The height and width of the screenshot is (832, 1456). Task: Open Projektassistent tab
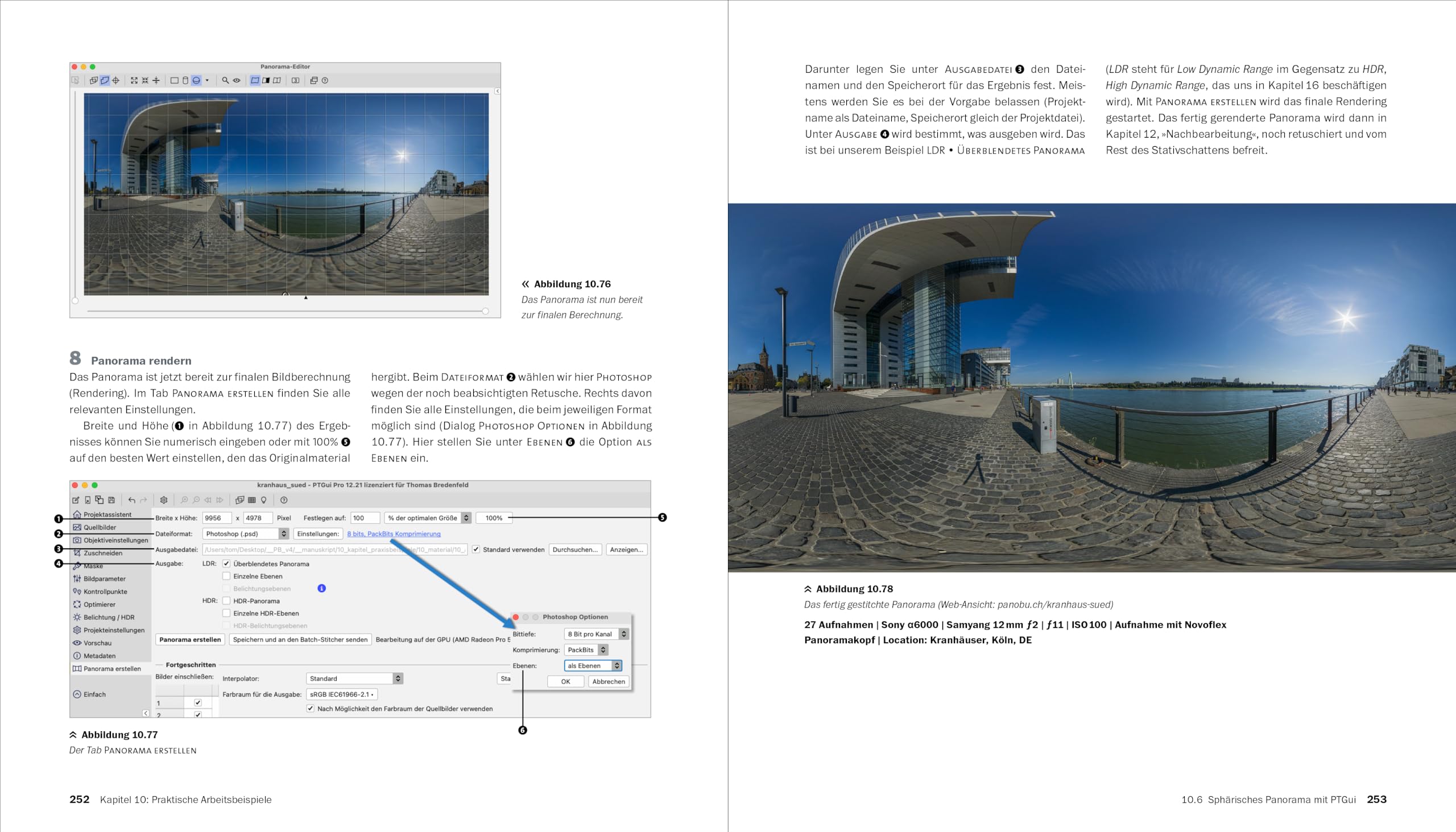tap(102, 514)
